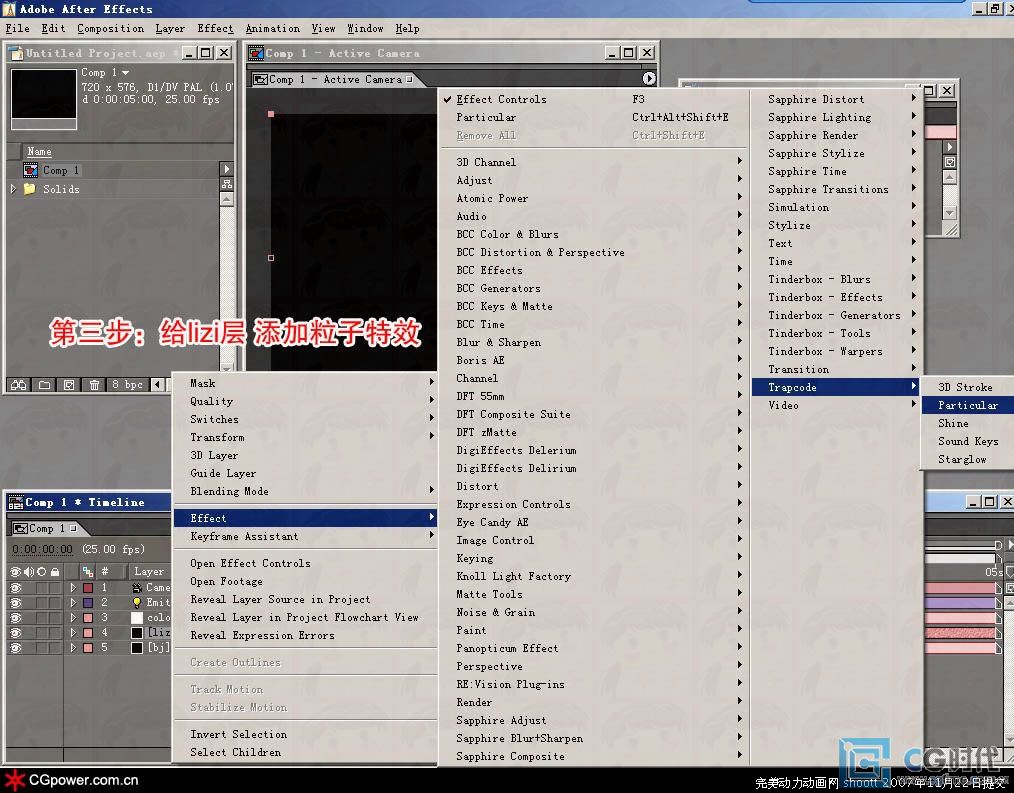Open the Animation menu in menu bar
Screen dimensions: 1014x793
(272, 28)
